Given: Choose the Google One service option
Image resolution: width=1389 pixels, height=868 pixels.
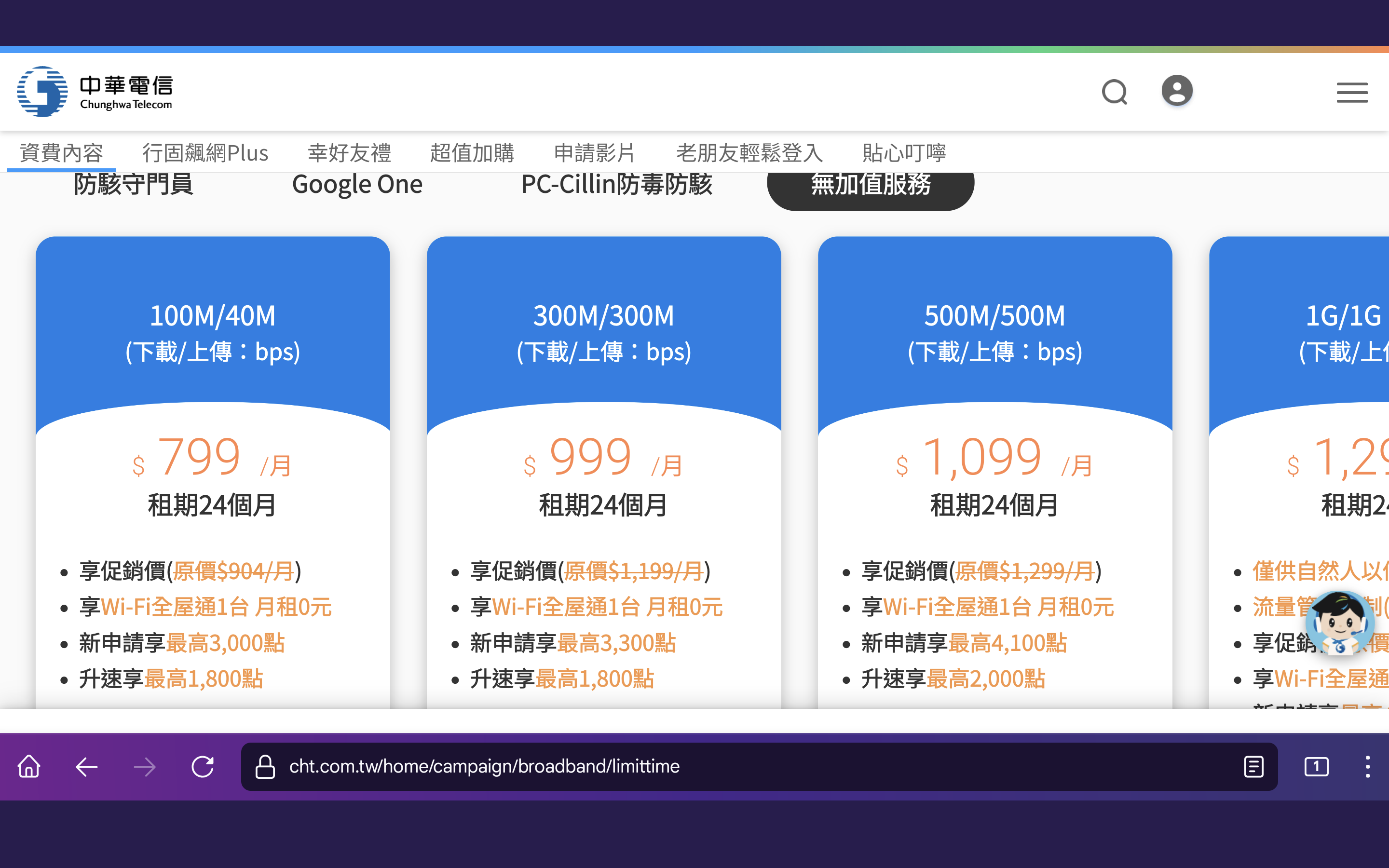Looking at the screenshot, I should pos(357,184).
